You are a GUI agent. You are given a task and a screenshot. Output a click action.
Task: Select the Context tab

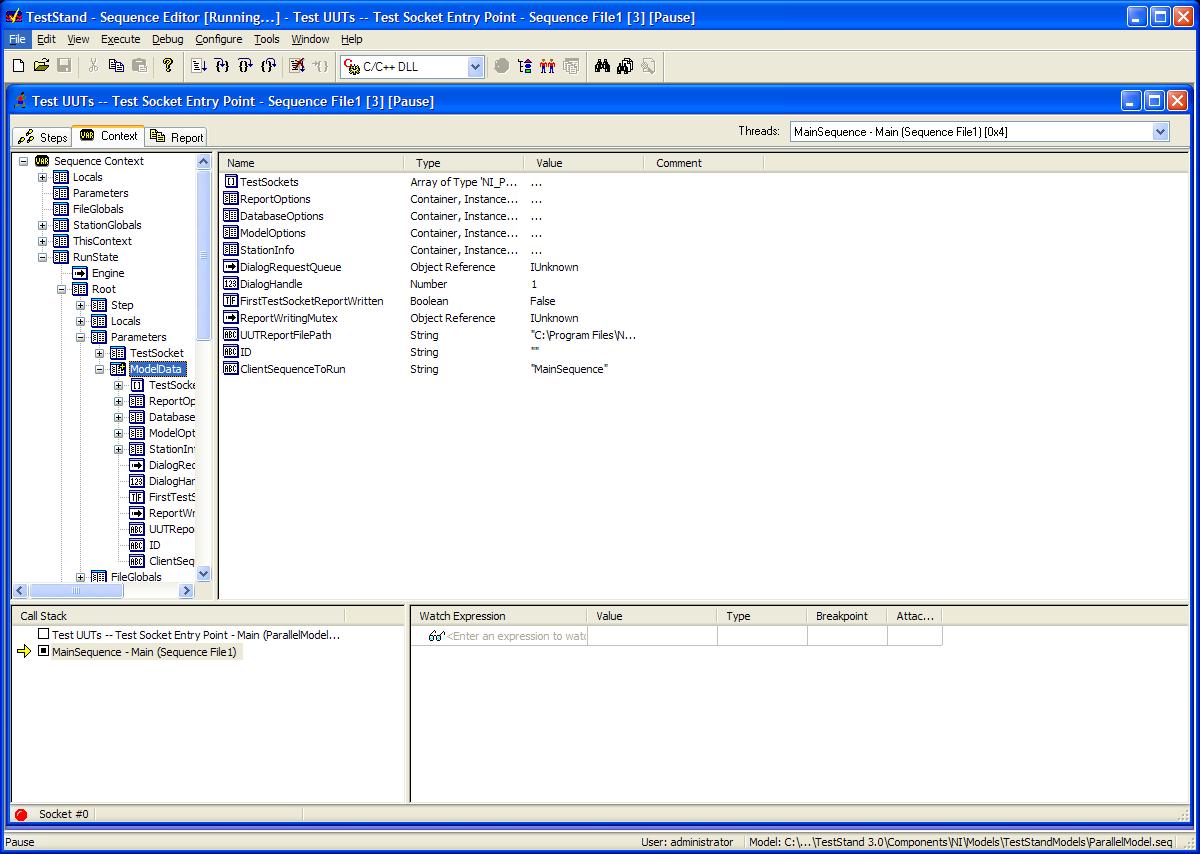click(108, 136)
